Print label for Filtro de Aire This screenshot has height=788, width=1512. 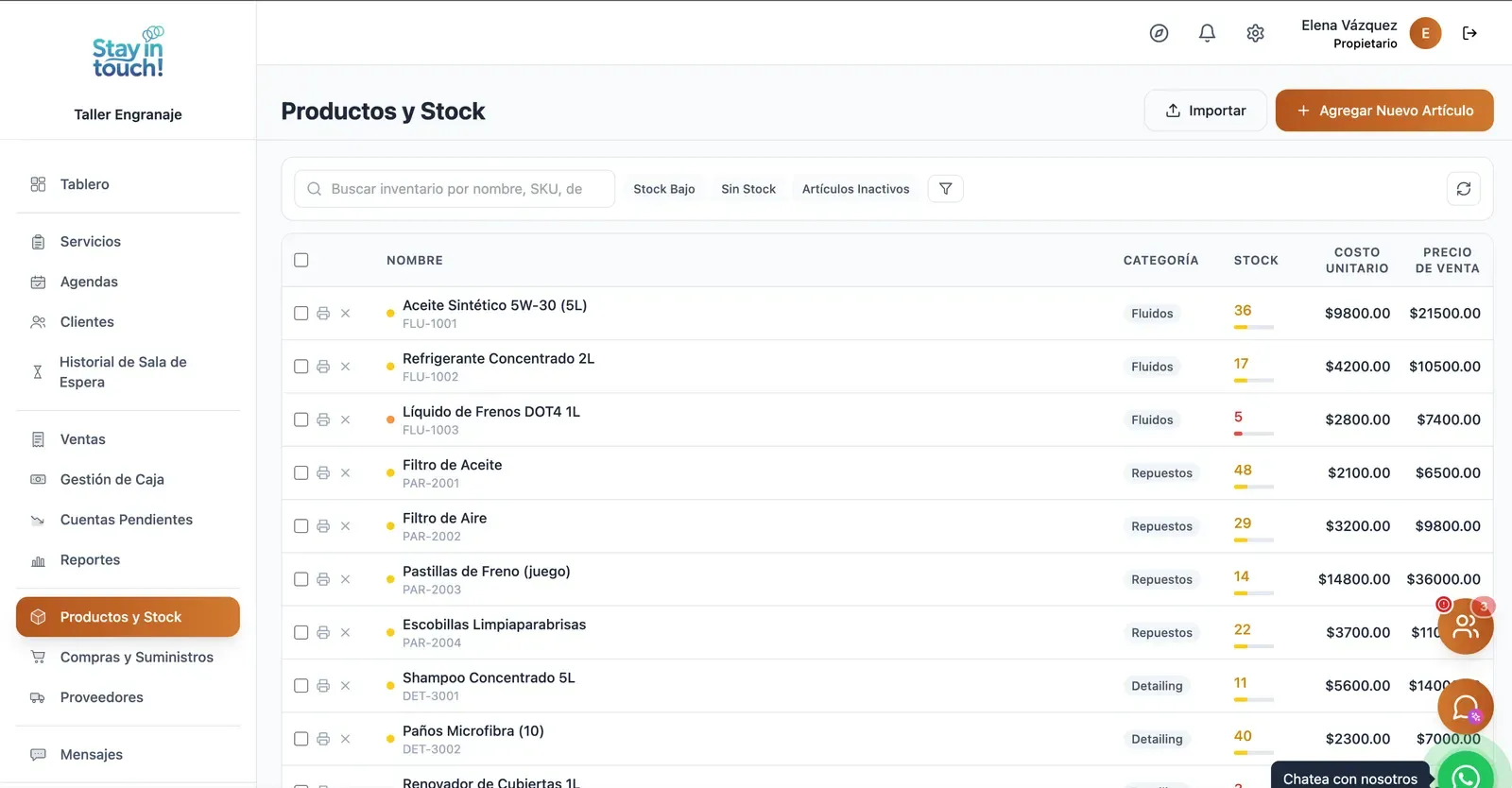323,526
